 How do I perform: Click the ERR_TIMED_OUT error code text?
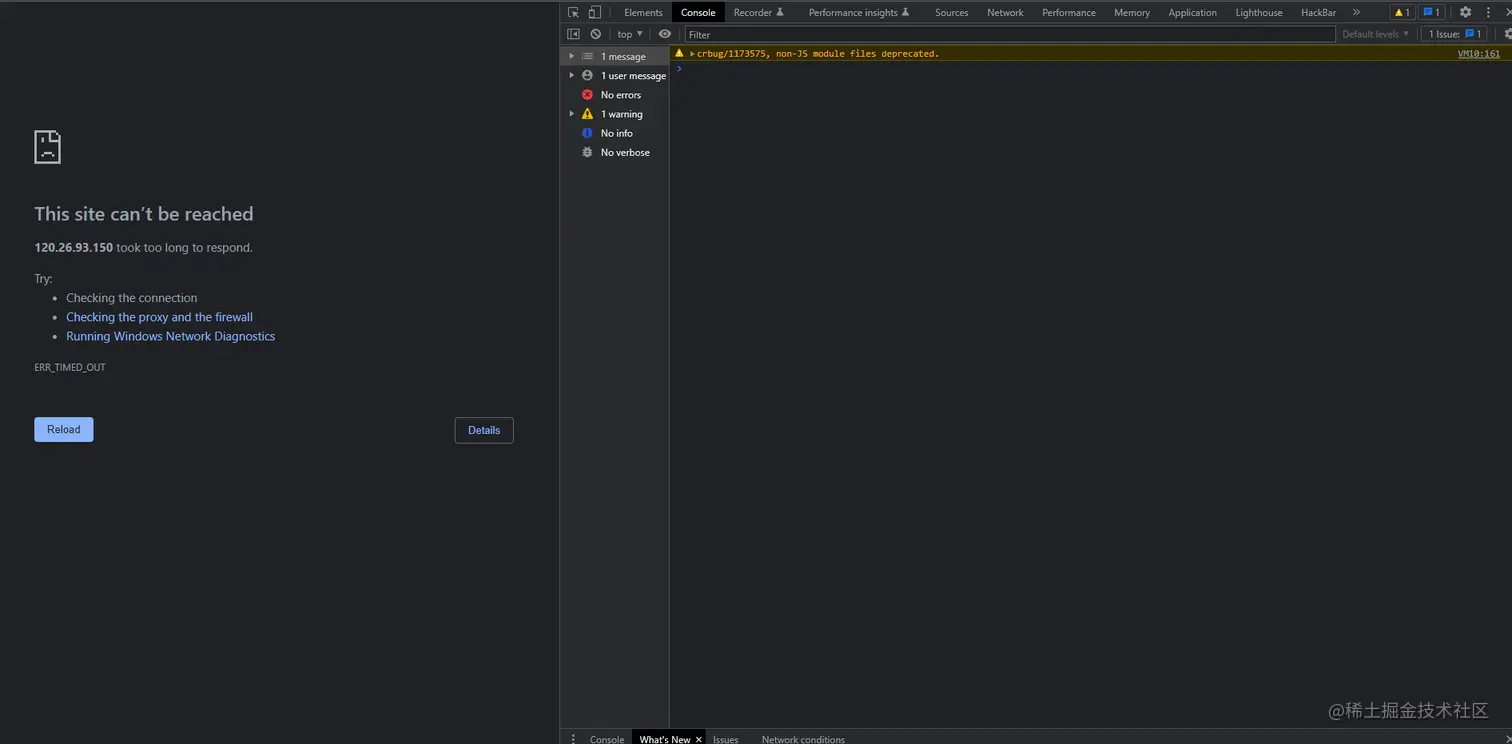[70, 367]
